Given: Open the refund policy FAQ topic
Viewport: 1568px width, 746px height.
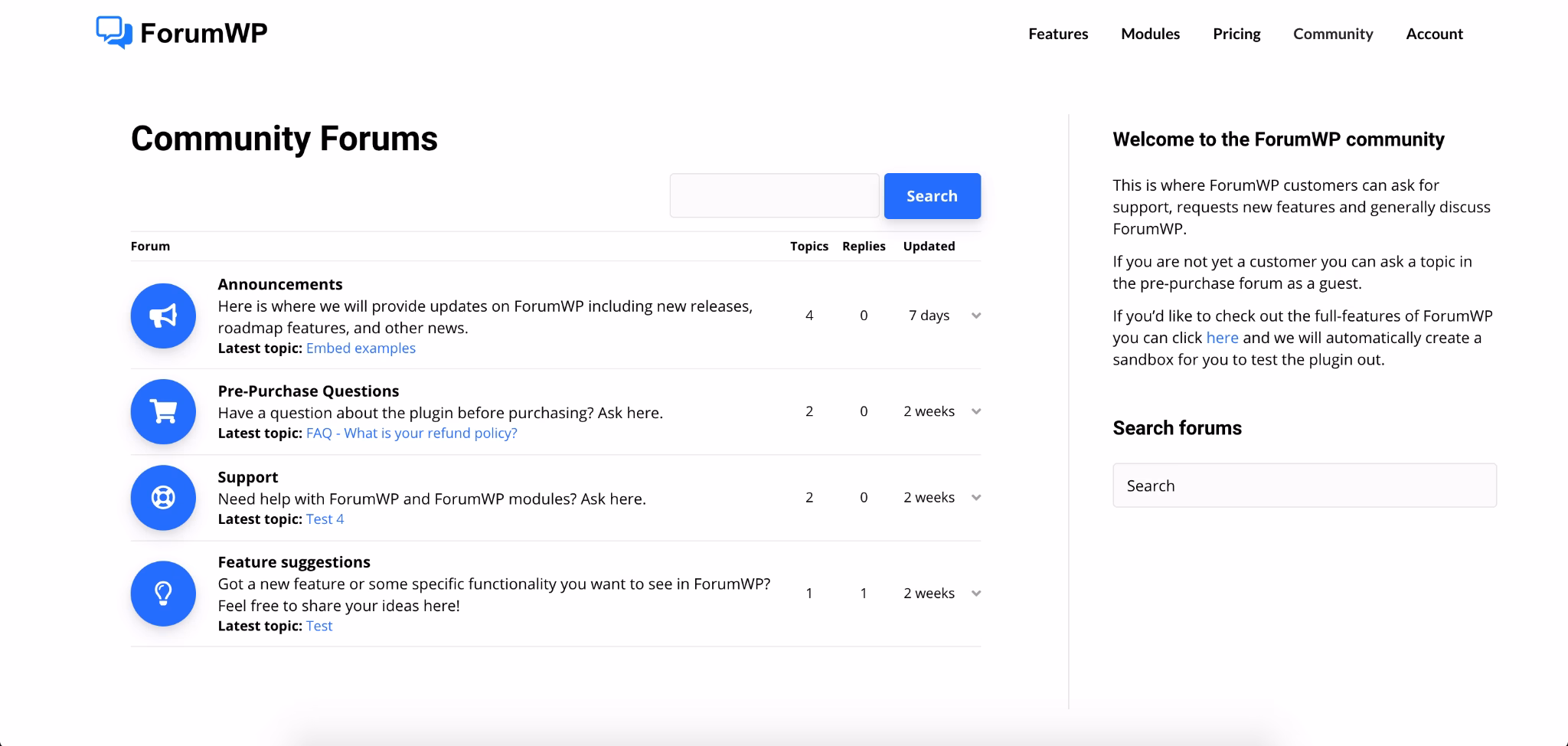Looking at the screenshot, I should (x=412, y=433).
